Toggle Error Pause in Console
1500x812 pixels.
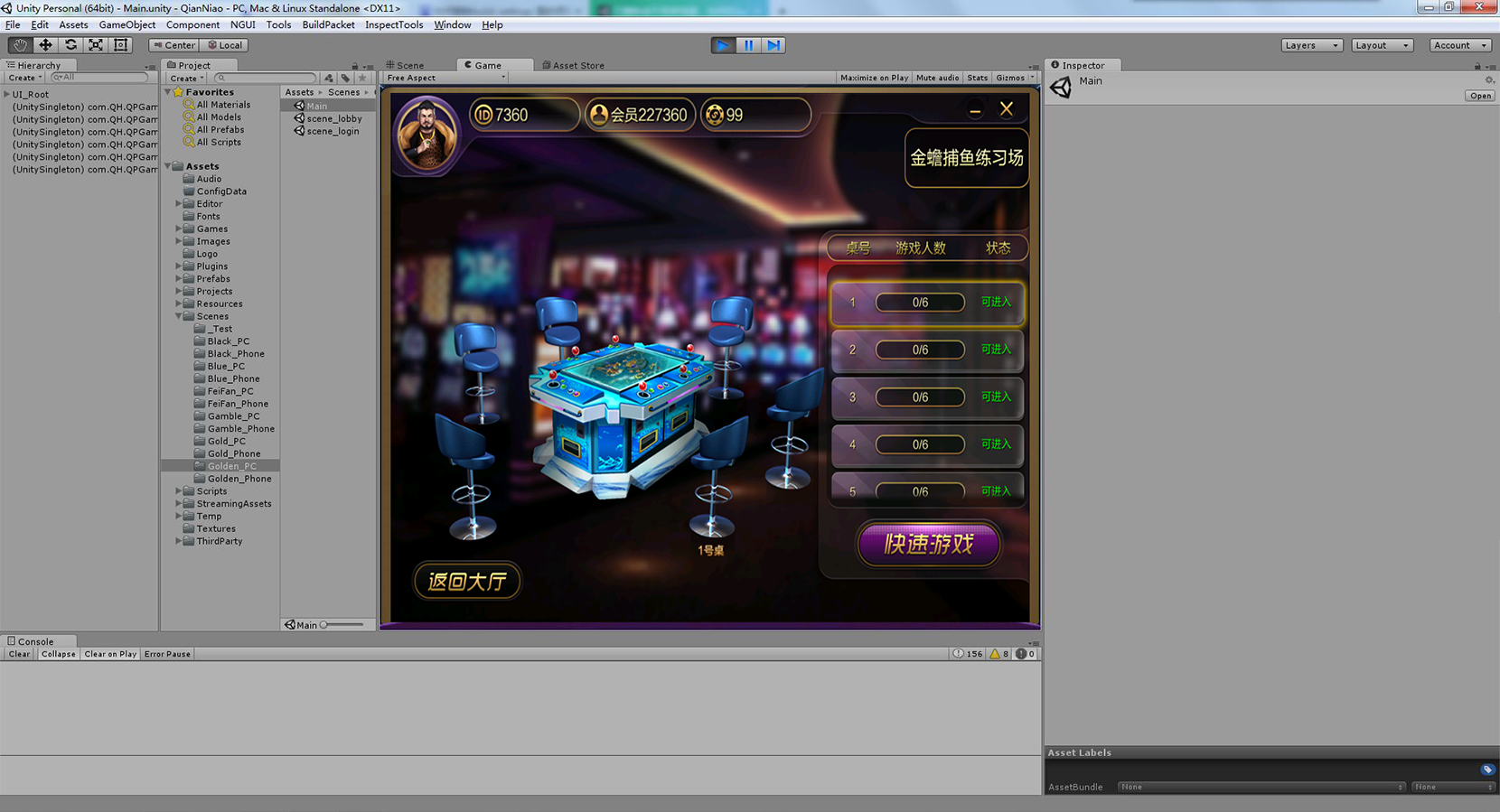167,654
